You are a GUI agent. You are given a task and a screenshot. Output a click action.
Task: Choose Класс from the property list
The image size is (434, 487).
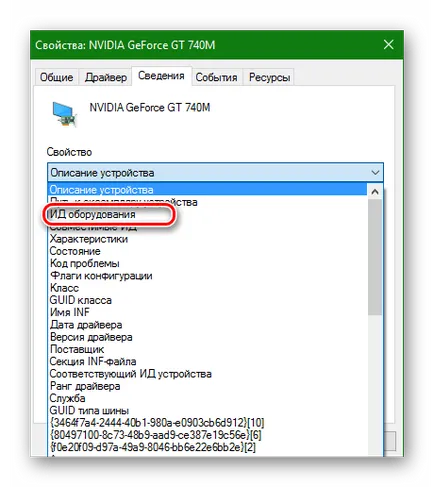208,288
